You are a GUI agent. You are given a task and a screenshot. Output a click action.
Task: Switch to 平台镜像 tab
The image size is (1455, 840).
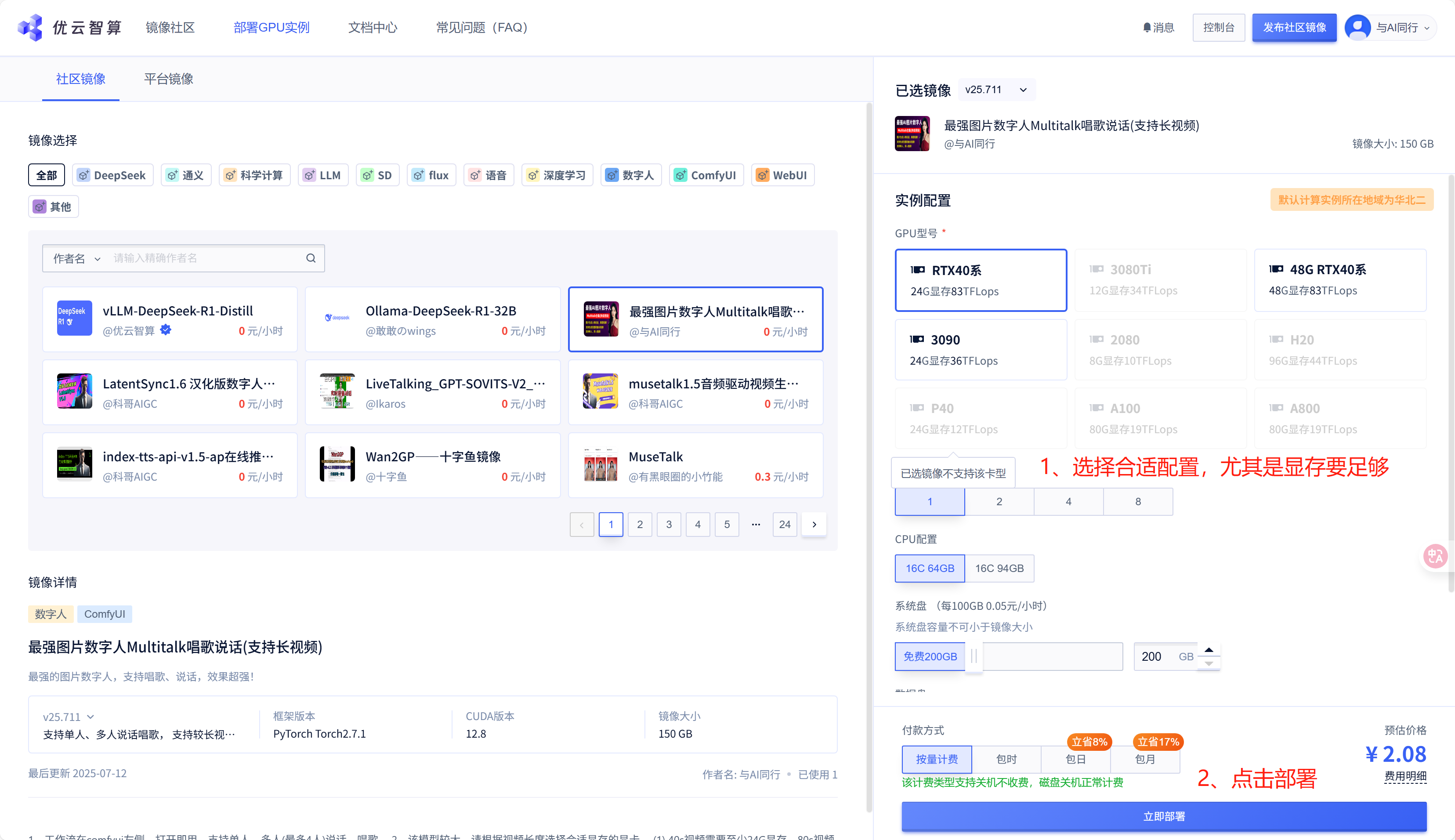168,79
